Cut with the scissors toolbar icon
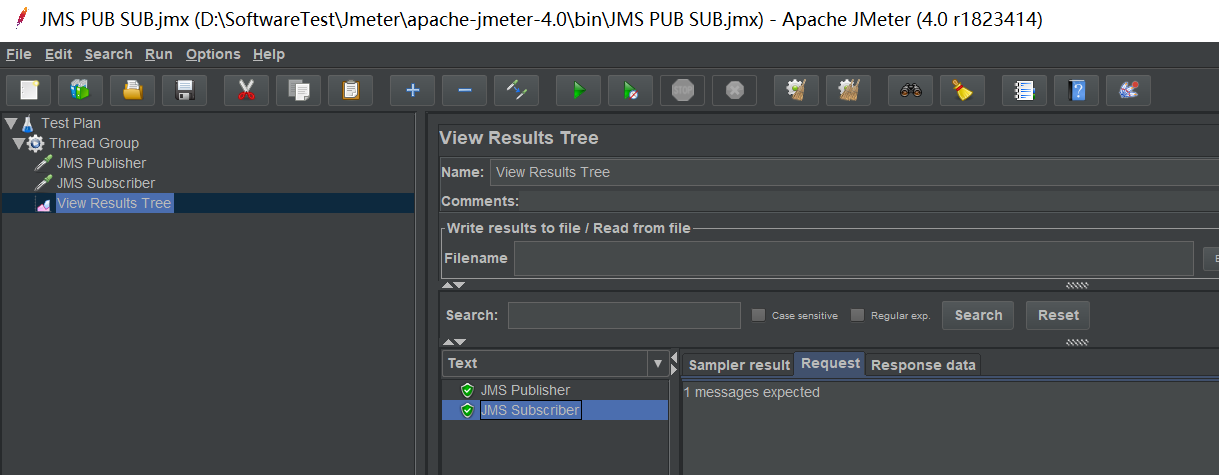1219x475 pixels. point(246,90)
